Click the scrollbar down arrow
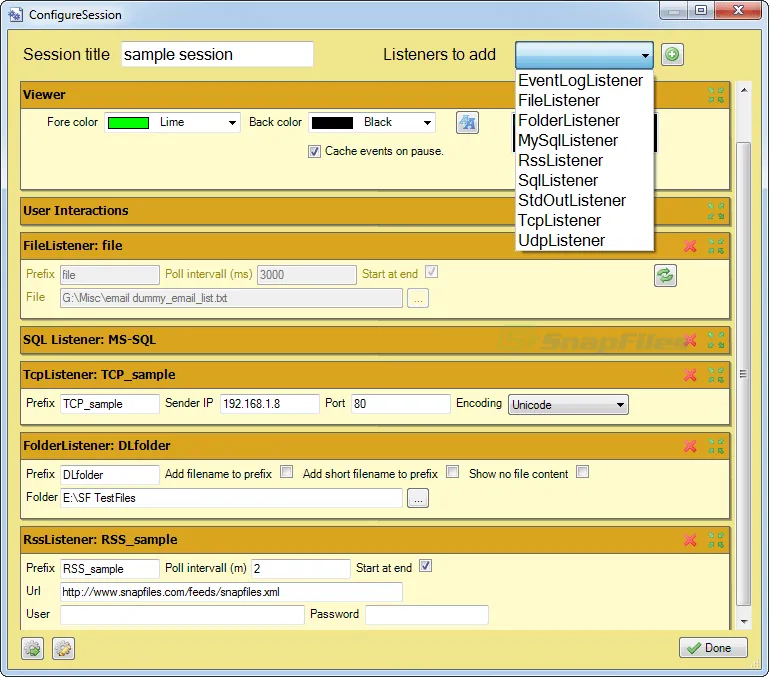This screenshot has height=677, width=769. click(x=744, y=622)
